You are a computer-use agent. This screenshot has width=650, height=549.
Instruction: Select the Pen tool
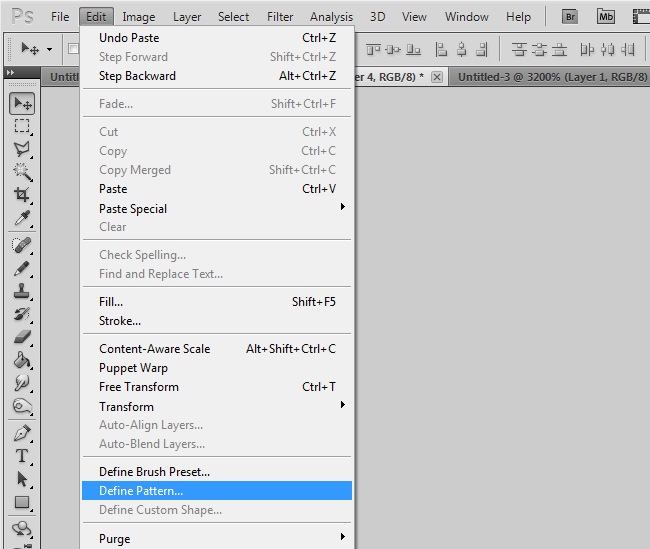point(22,433)
